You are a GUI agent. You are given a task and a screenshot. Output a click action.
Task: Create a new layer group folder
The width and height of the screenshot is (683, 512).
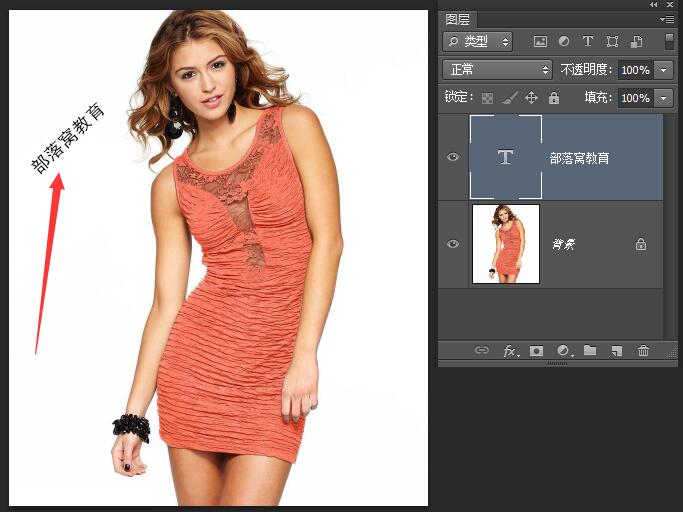click(x=590, y=351)
